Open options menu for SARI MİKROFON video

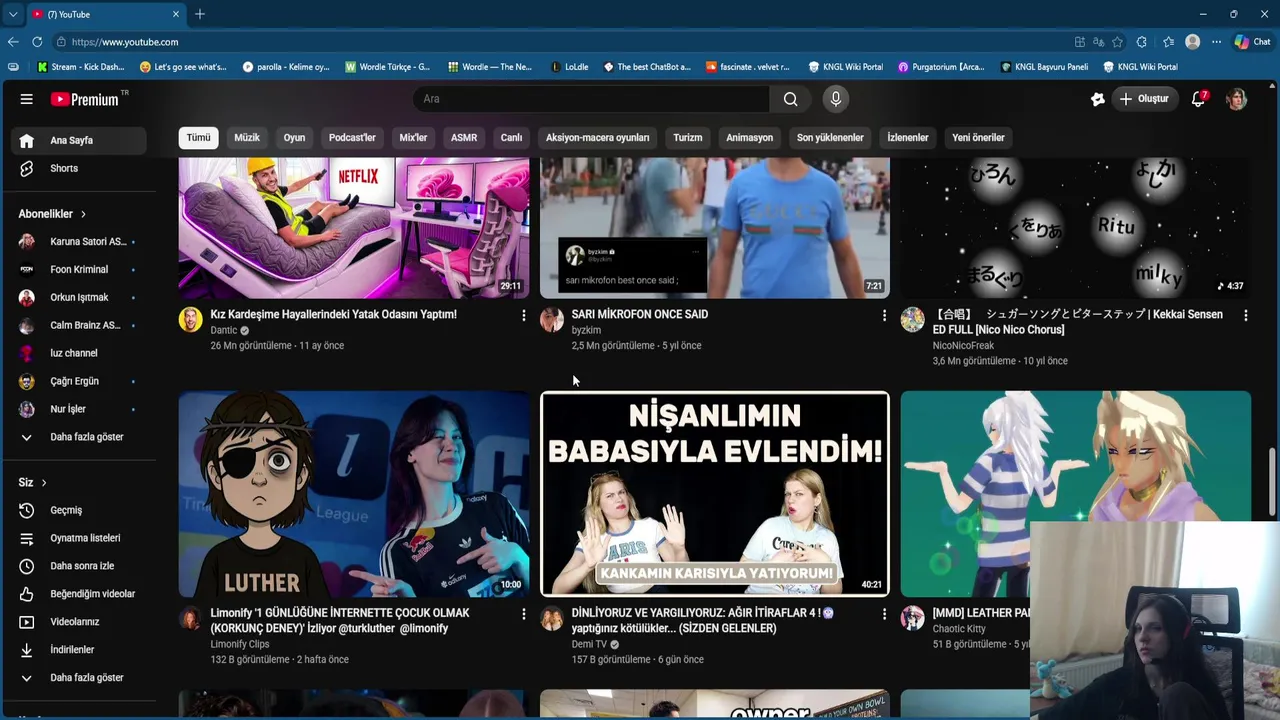884,315
